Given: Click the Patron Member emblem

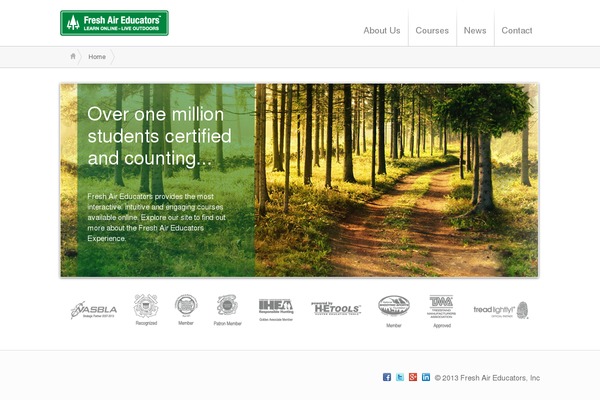Looking at the screenshot, I should point(227,310).
